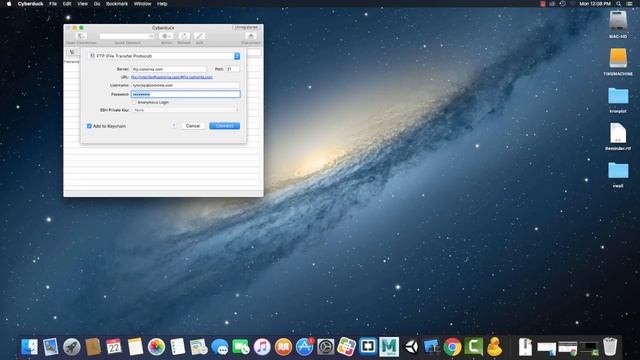Open the Edit menu

[67, 4]
